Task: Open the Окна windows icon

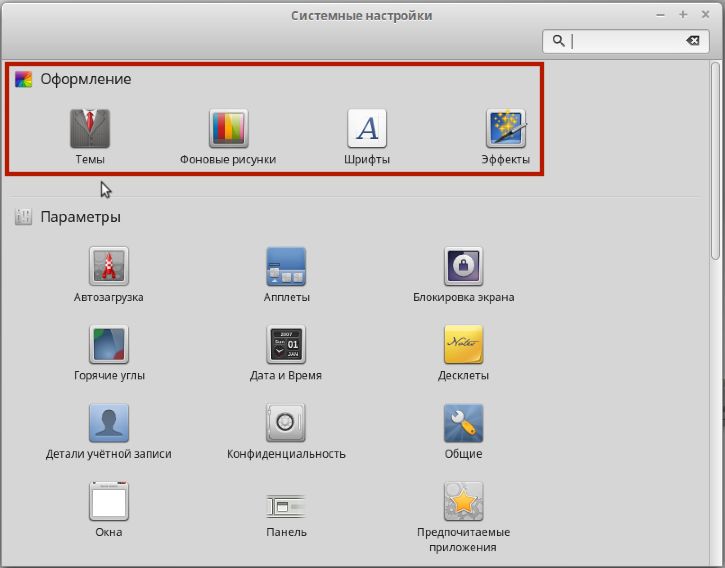Action: click(x=109, y=501)
